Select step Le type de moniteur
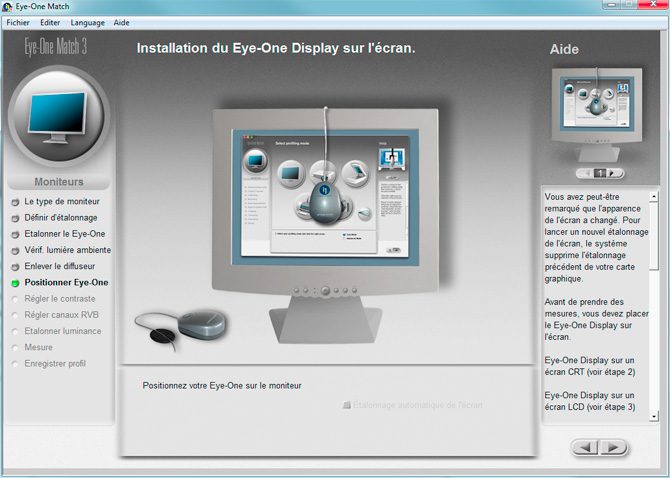This screenshot has height=478, width=670. pyautogui.click(x=62, y=201)
